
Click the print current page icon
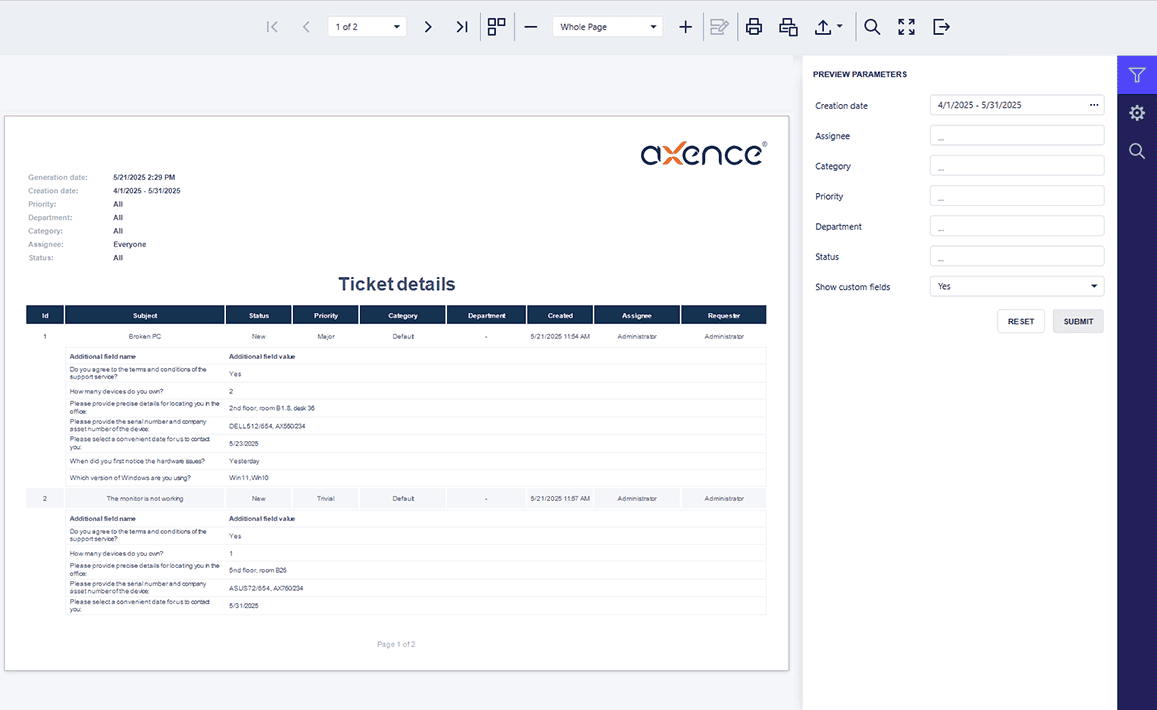(x=788, y=27)
